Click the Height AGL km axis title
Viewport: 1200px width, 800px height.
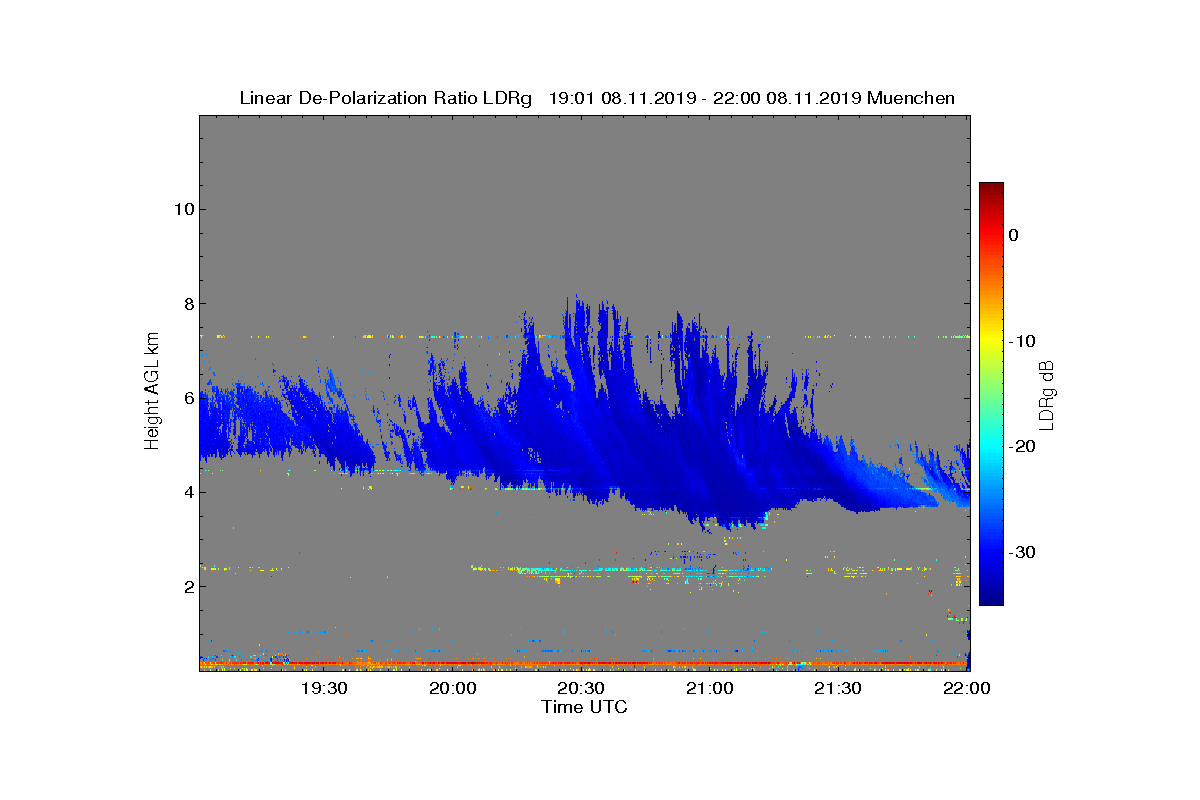(152, 392)
